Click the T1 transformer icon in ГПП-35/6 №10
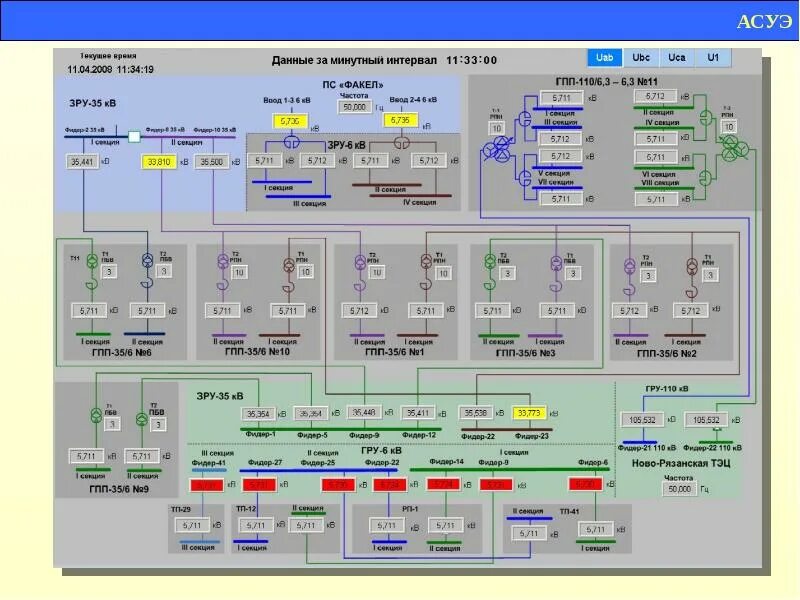 pos(289,264)
